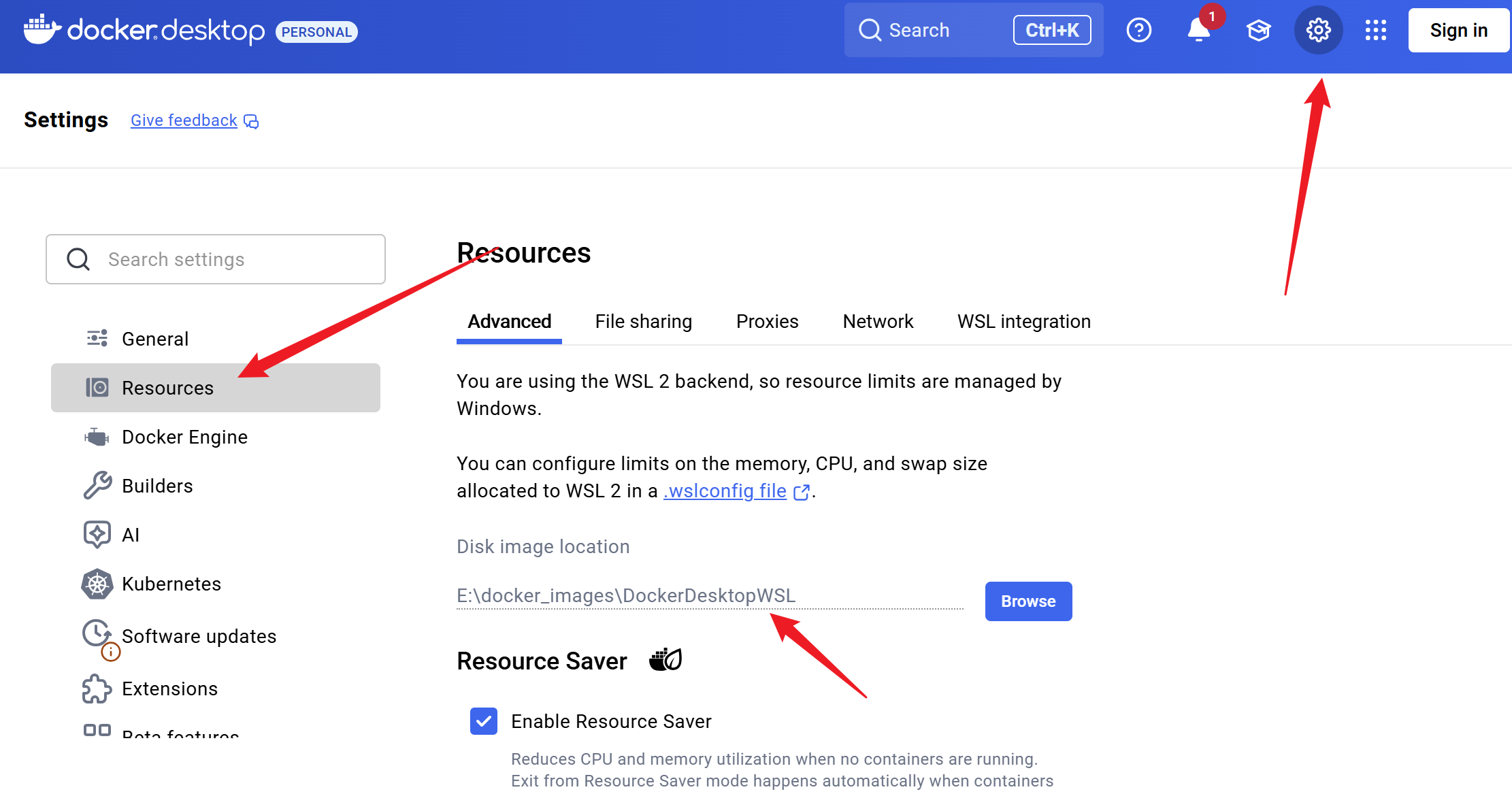
Task: Click the Resources disk icon
Action: [97, 387]
